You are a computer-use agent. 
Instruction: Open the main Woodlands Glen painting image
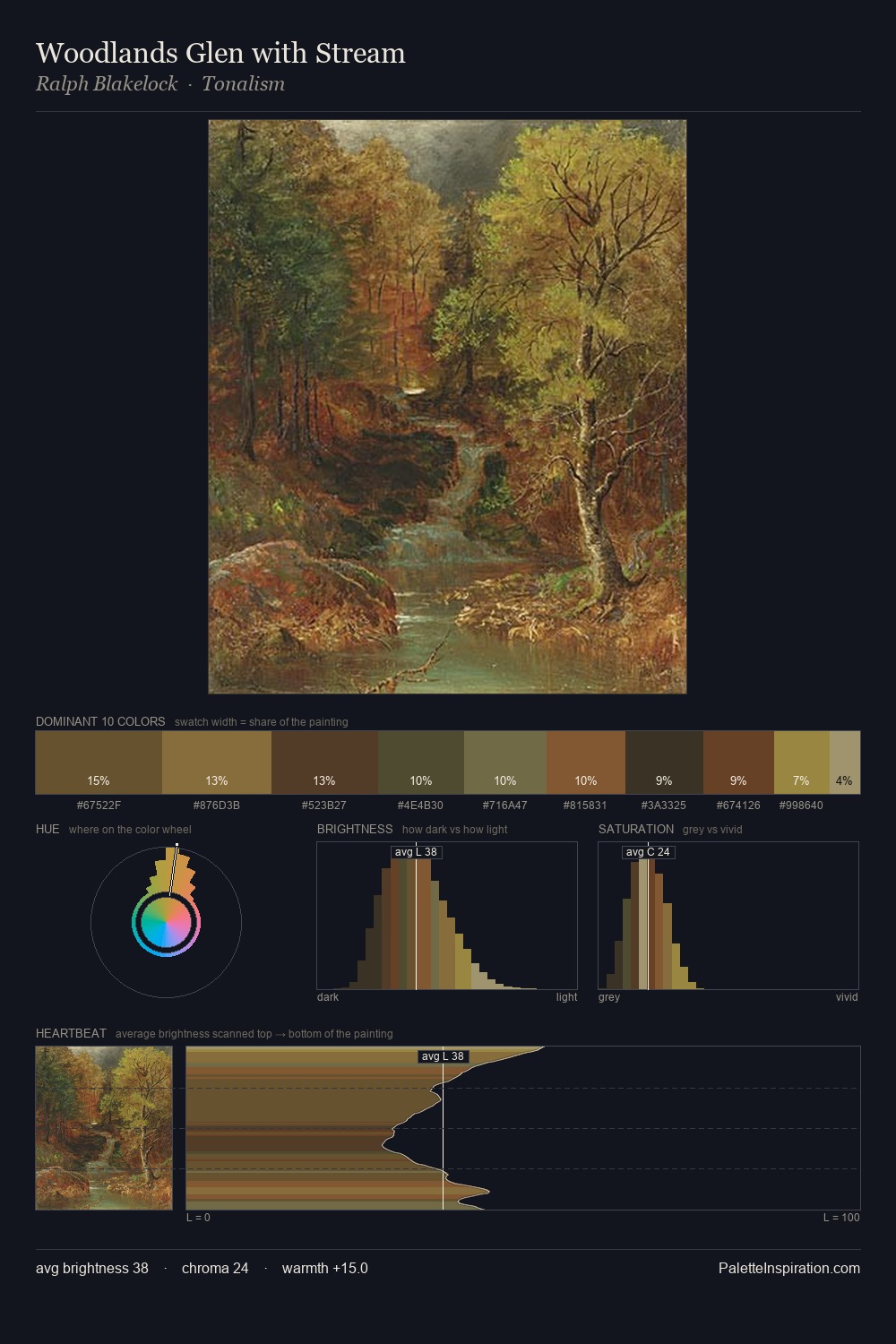pyautogui.click(x=447, y=407)
